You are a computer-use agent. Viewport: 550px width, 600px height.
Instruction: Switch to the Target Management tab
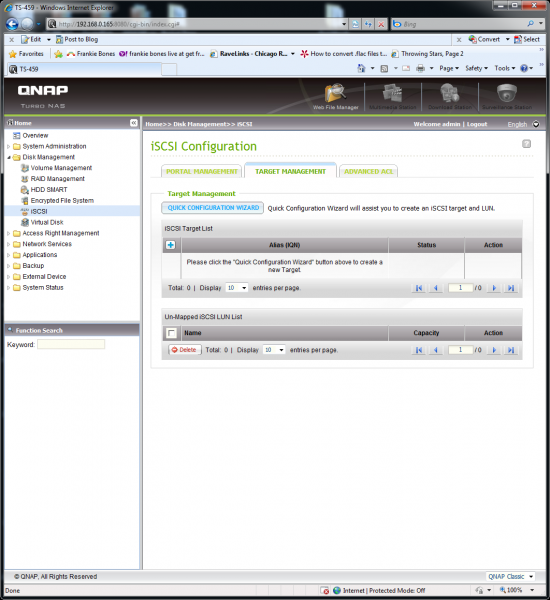[x=291, y=171]
